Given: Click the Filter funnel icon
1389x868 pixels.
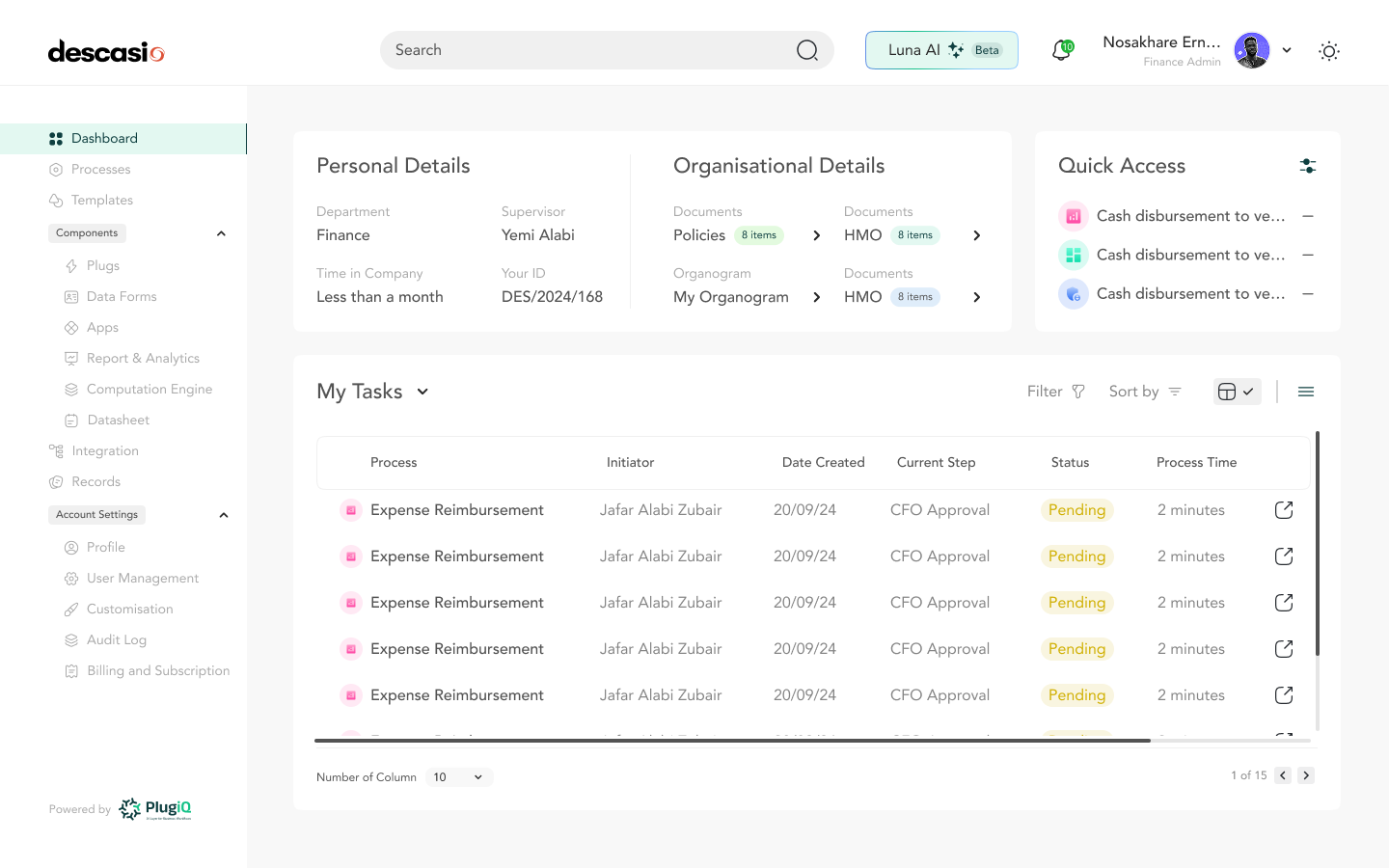Looking at the screenshot, I should (1080, 391).
